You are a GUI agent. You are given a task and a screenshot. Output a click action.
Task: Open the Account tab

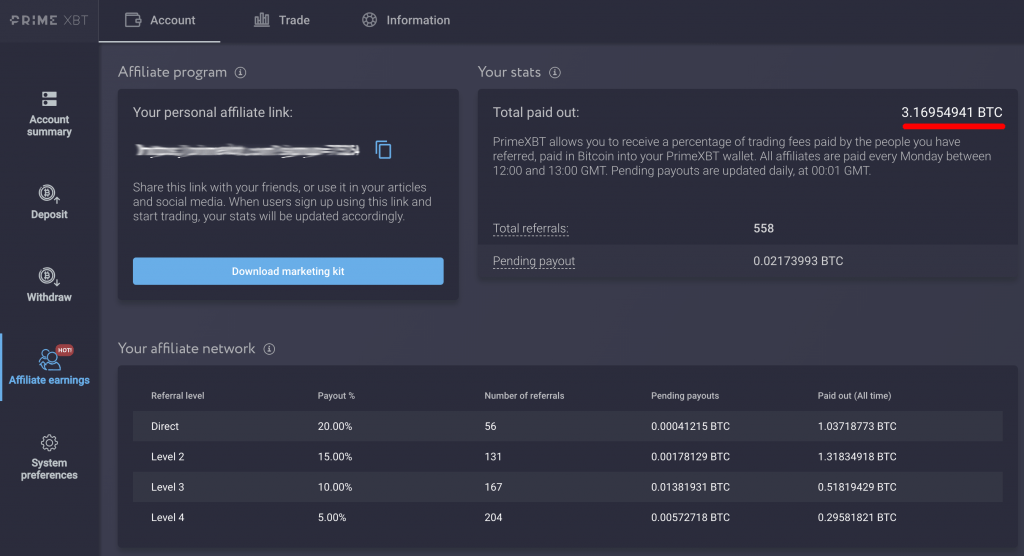pos(159,21)
